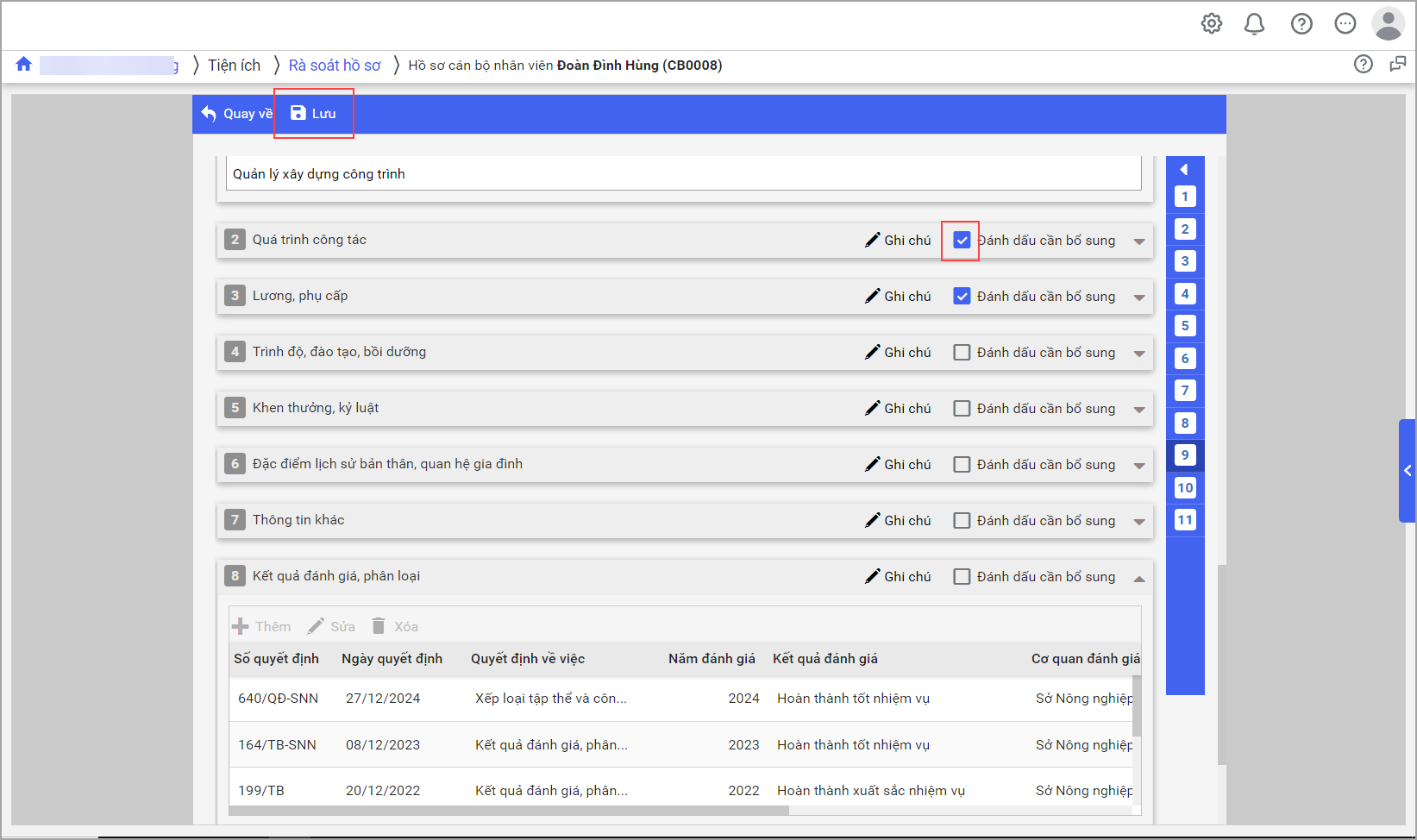
Task: Uncheck Đánh dấu cần bổ sung for Quá trình công tác
Action: click(962, 241)
